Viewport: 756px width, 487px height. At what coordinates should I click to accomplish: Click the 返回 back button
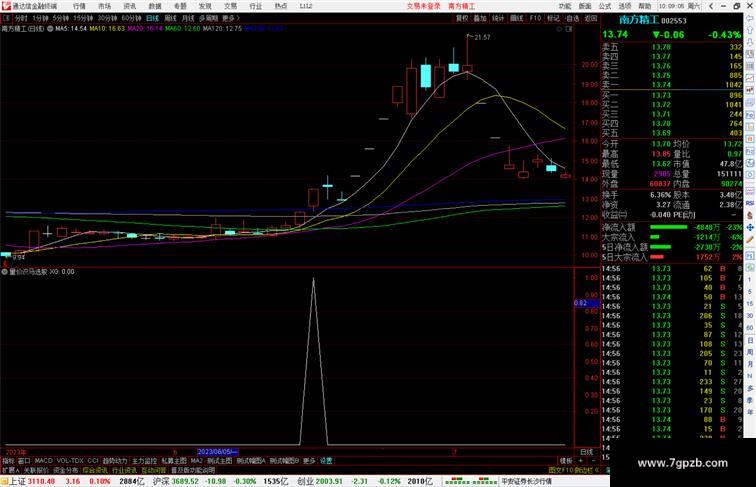tap(591, 18)
